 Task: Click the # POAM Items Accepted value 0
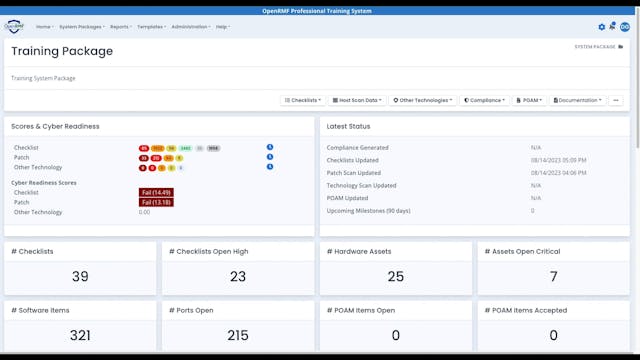coord(553,335)
